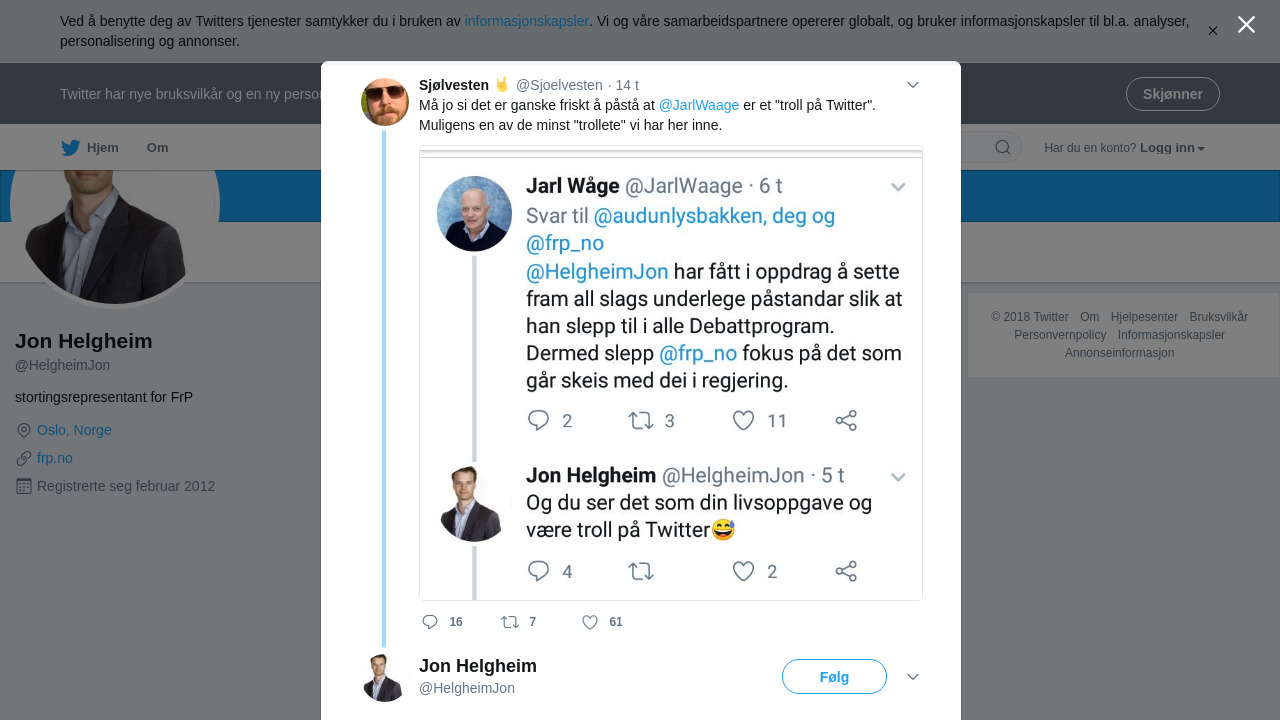Dismiss the cookie notice with the small x
Screen dimensions: 1280x720
tap(1213, 31)
